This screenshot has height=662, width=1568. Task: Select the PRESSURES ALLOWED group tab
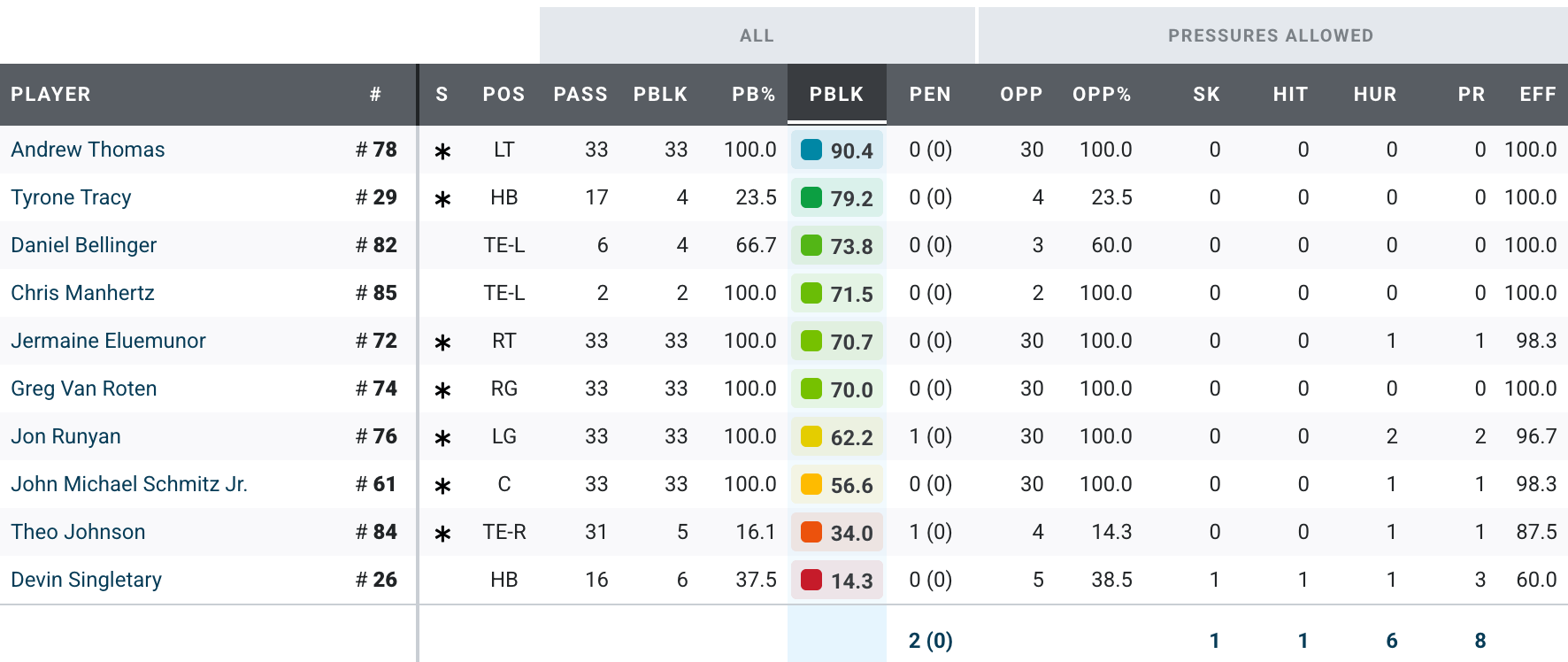[x=1271, y=35]
